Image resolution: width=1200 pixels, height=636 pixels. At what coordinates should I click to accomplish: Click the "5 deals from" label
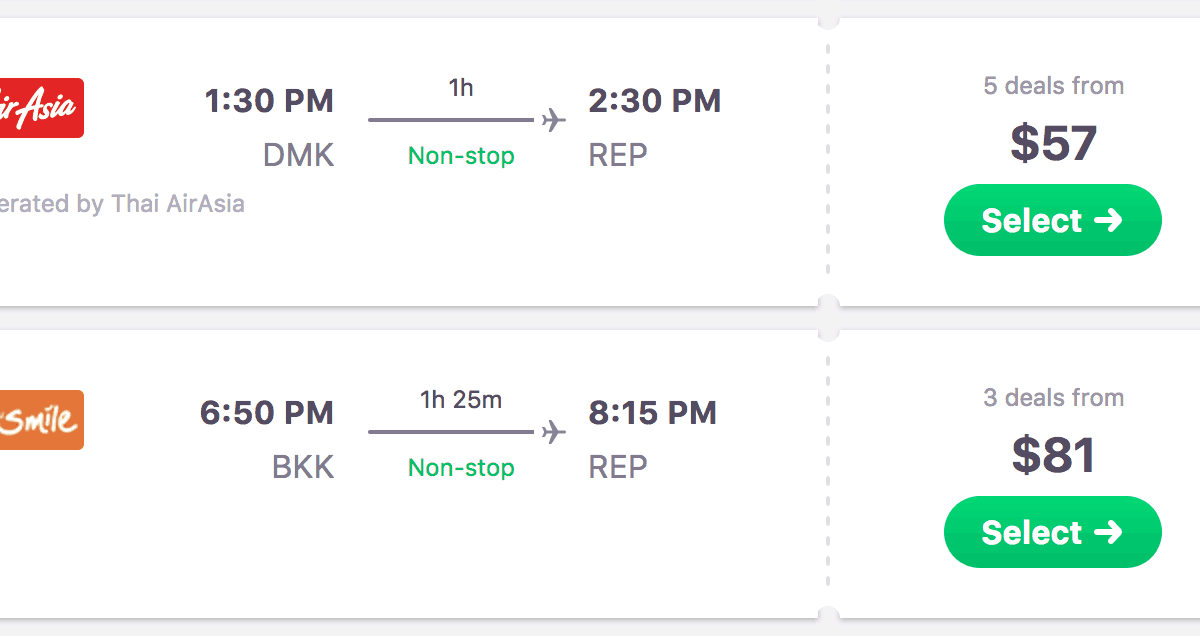pyautogui.click(x=1053, y=86)
